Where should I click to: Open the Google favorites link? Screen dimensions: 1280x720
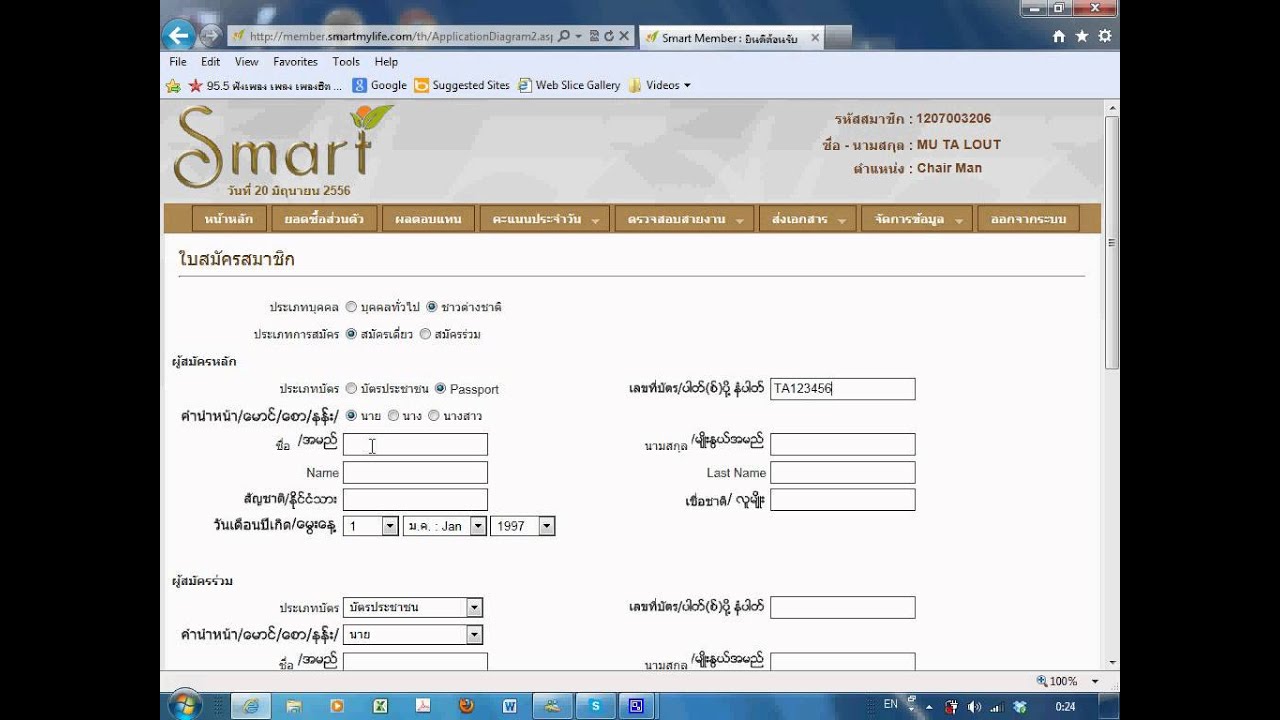click(x=380, y=86)
